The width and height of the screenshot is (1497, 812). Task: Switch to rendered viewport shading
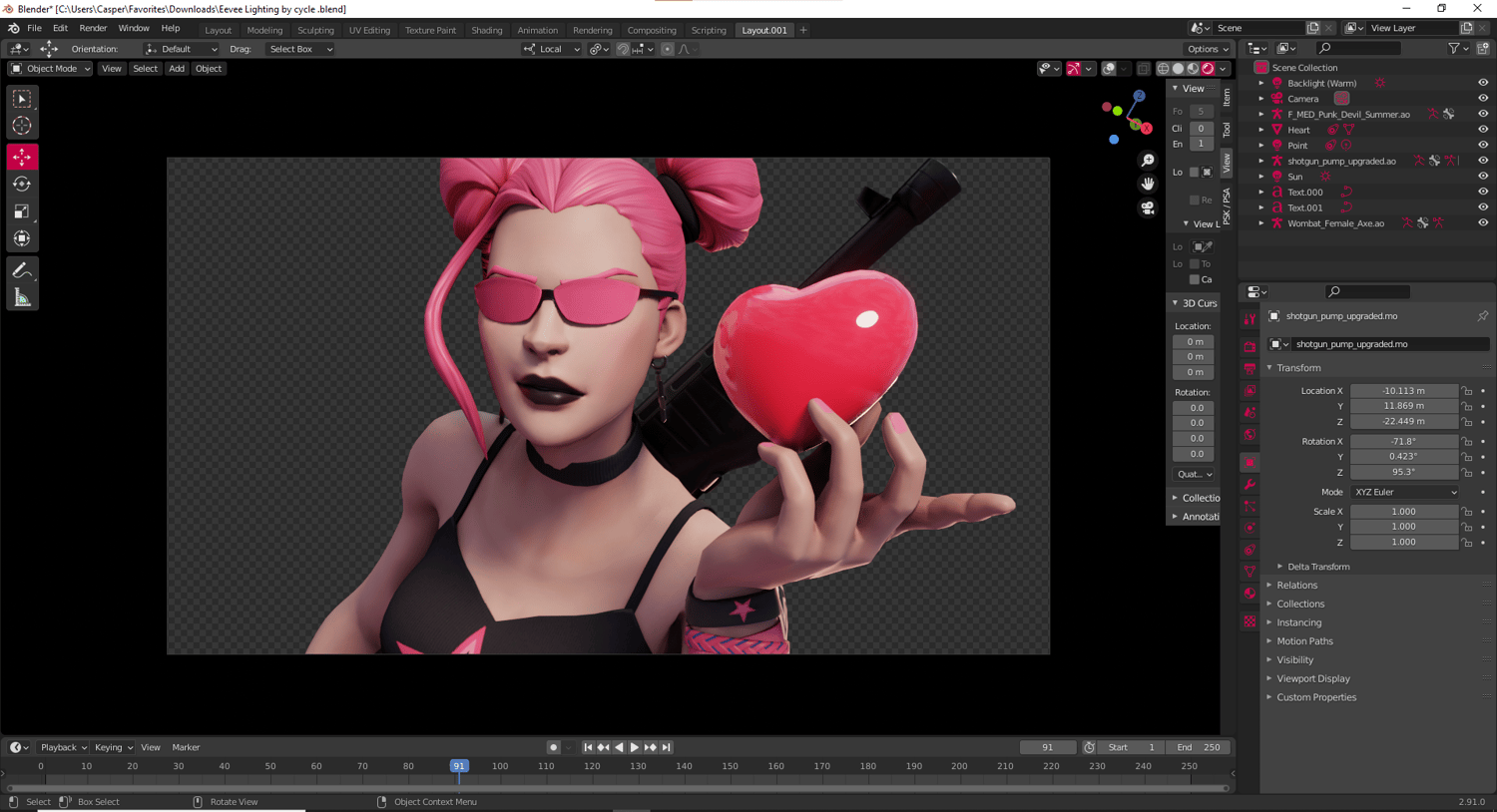(1208, 69)
